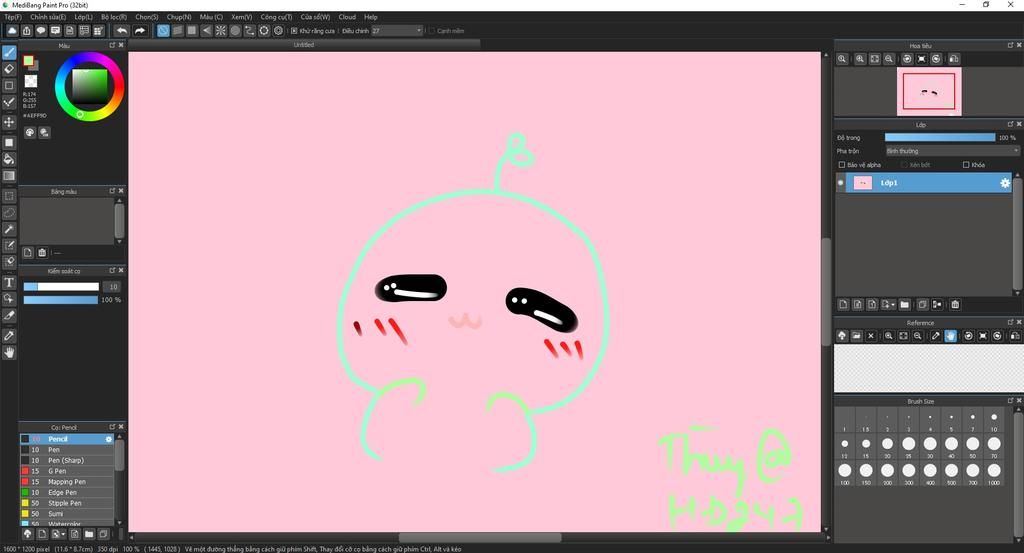Image resolution: width=1024 pixels, height=553 pixels.
Task: Click the radial snap guide icon
Action: tap(221, 31)
